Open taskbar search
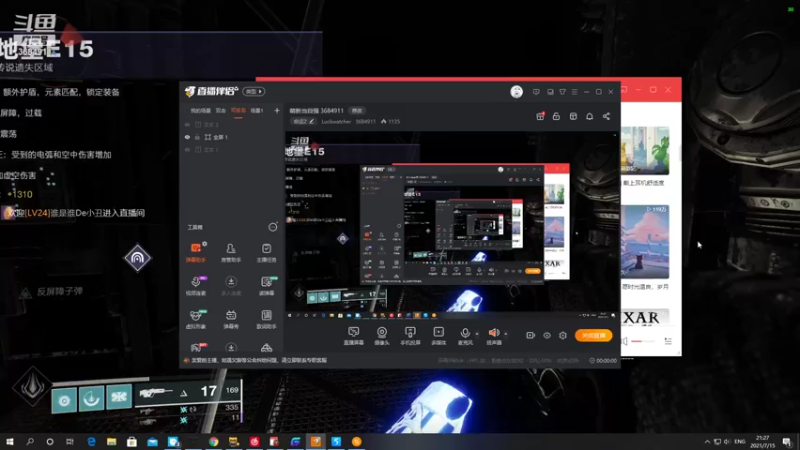 click(x=30, y=442)
